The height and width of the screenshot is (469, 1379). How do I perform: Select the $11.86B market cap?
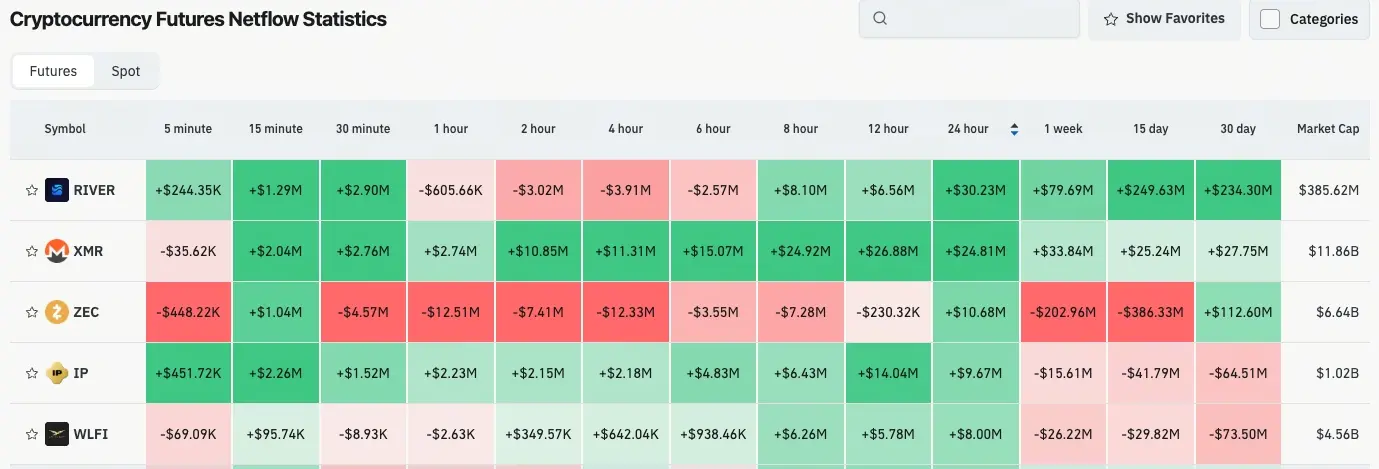click(x=1333, y=251)
